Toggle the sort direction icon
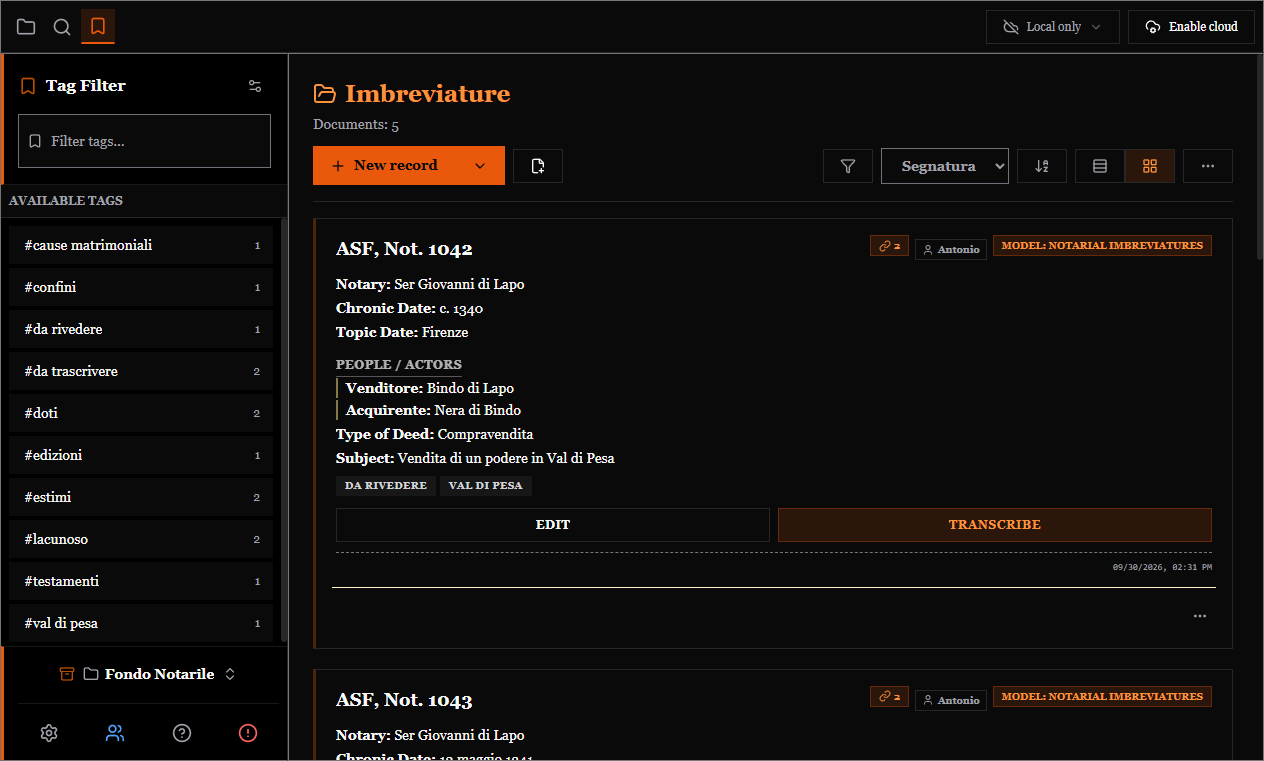Screen dimensions: 1264x761 coord(1042,166)
